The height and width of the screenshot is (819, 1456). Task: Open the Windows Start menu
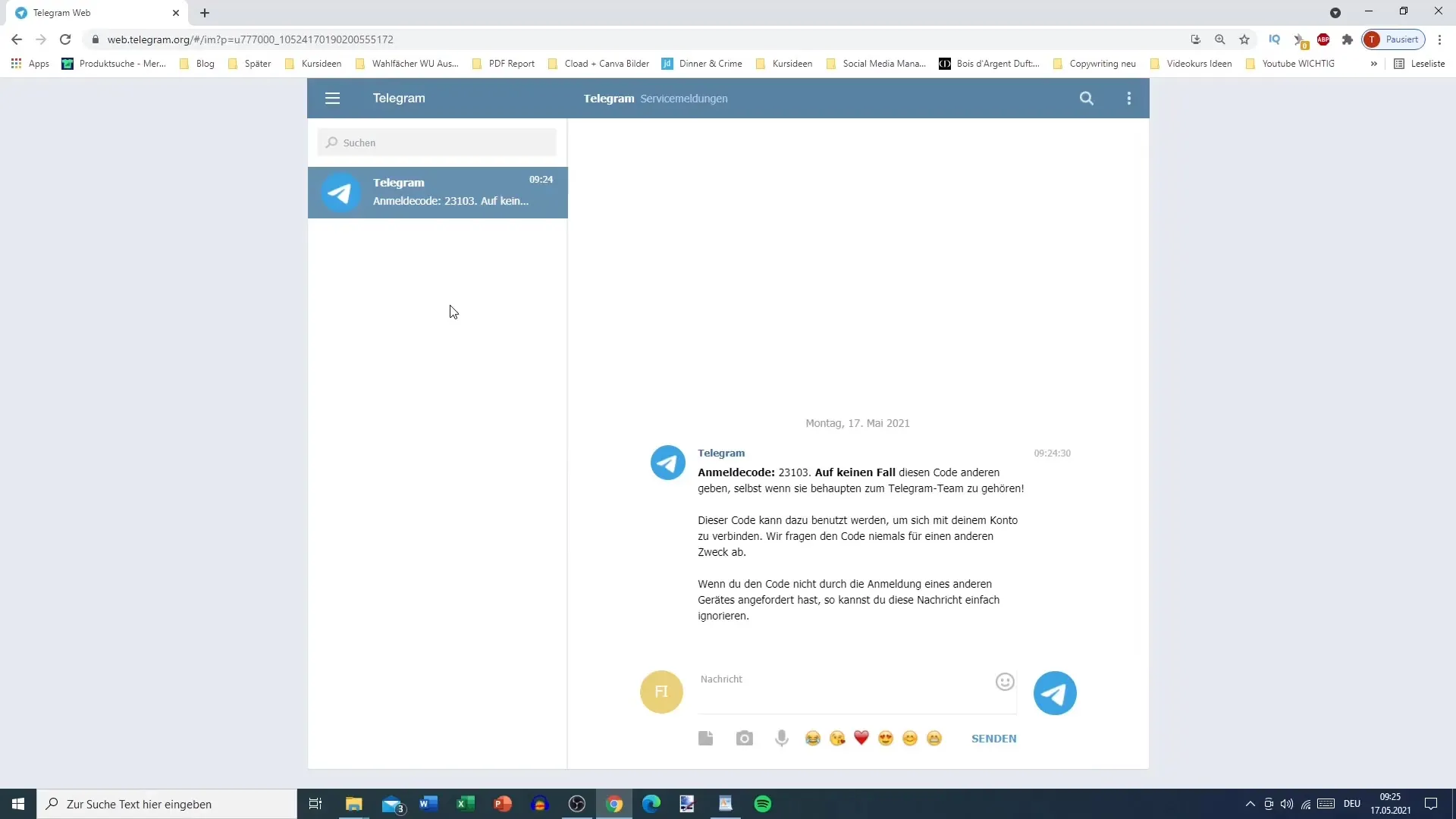[18, 804]
